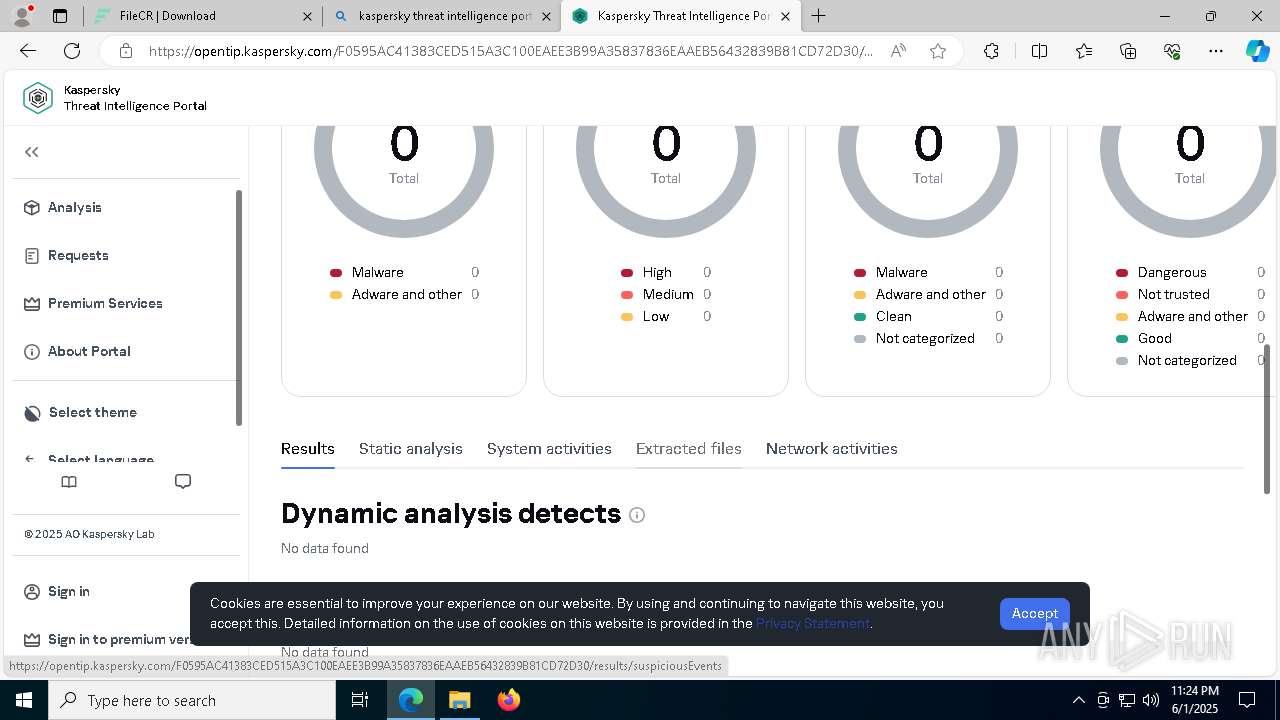1280x720 pixels.
Task: Close the FileCR Download tab
Action: [x=307, y=16]
